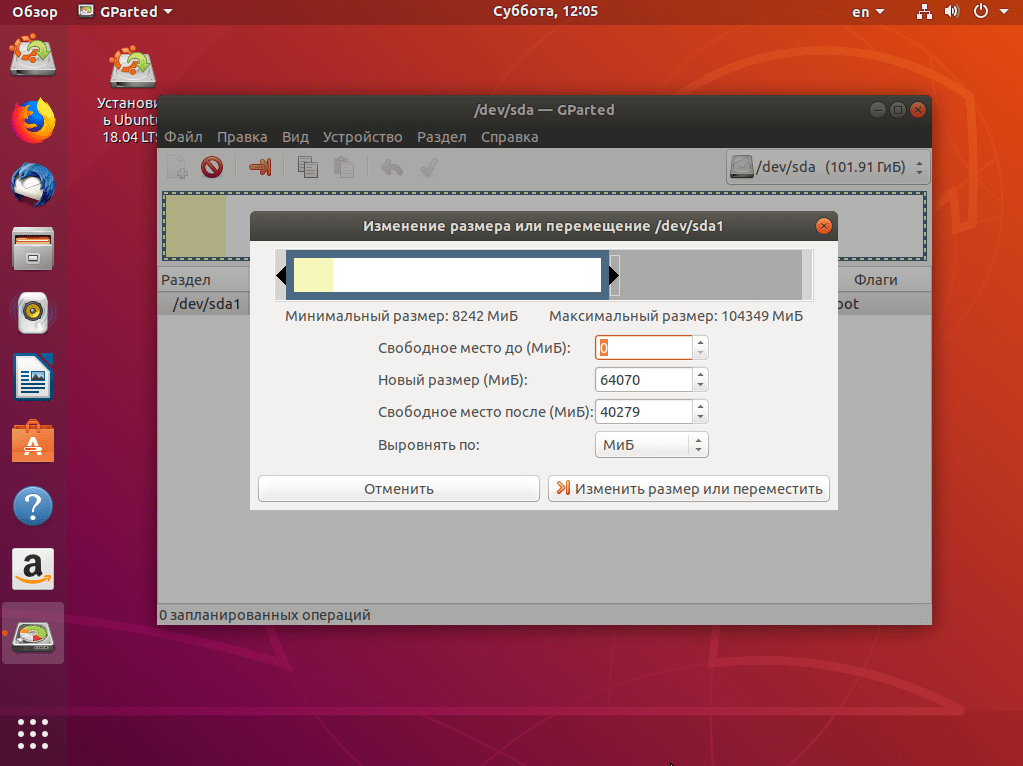Increase the free space following value
Screen dimensions: 1023x766
point(700,406)
